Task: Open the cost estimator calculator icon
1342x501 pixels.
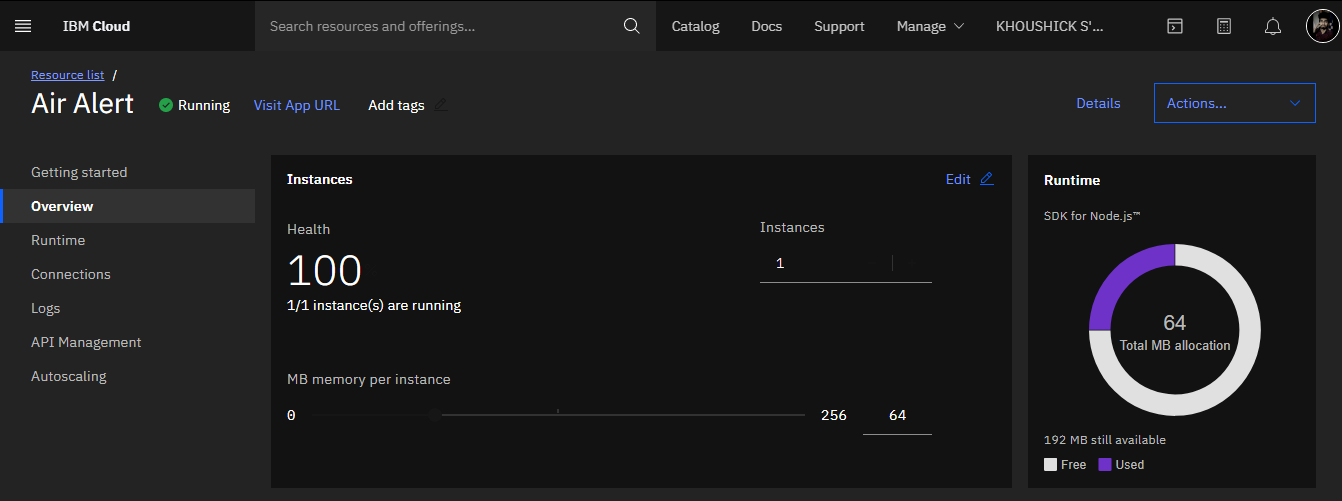Action: [x=1224, y=26]
